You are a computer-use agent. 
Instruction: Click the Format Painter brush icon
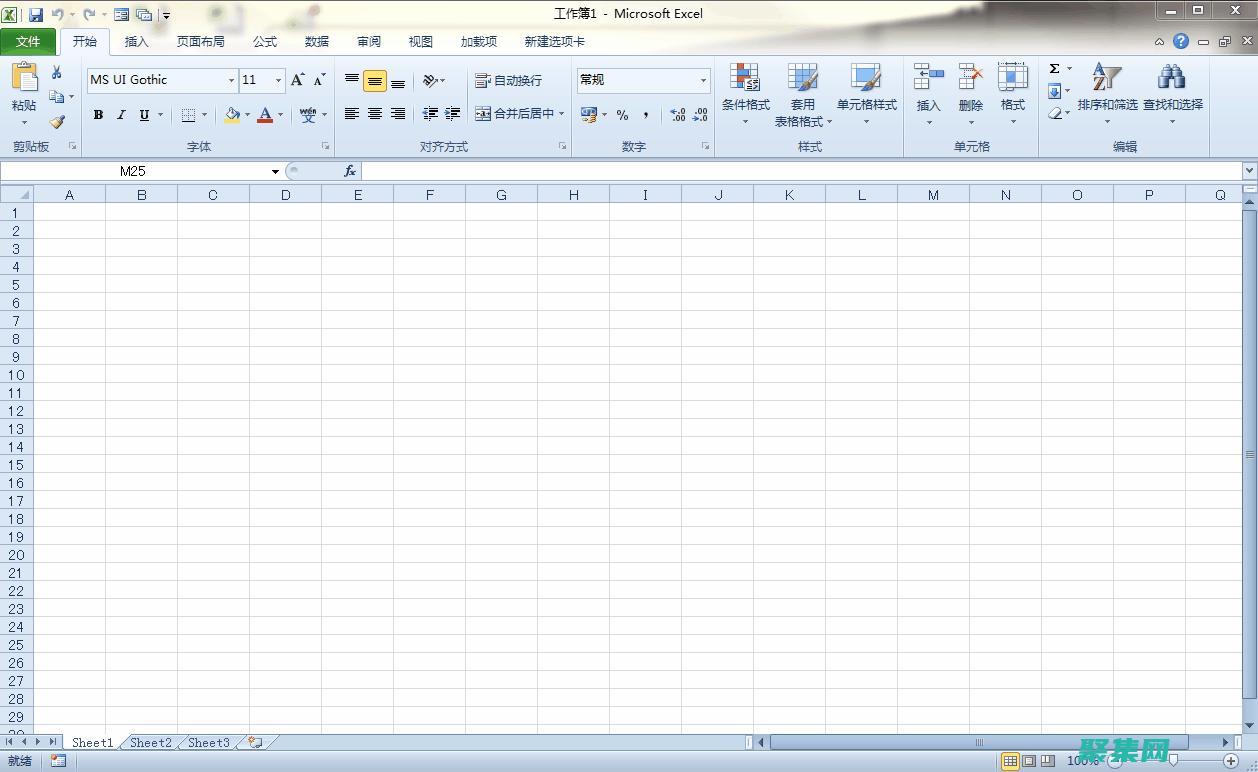57,122
